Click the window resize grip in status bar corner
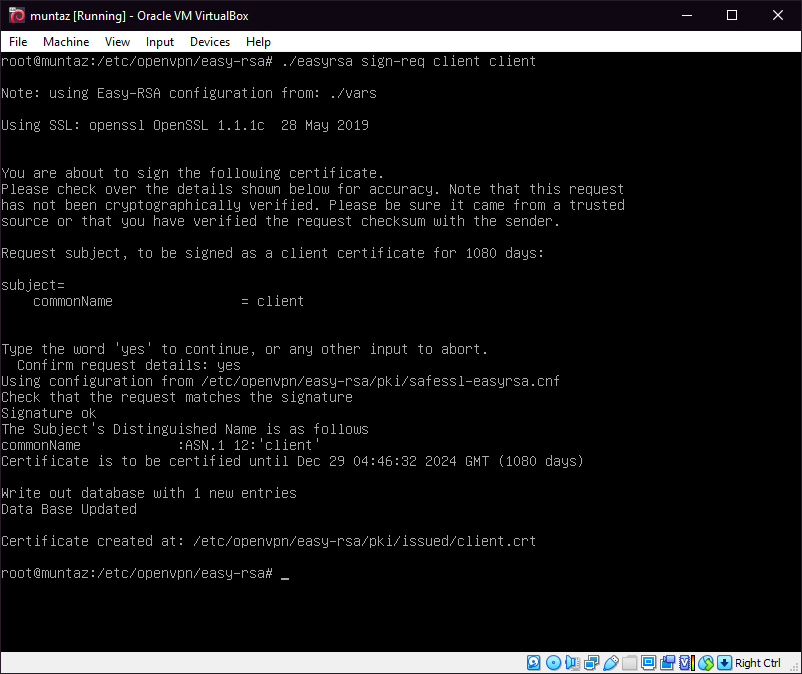This screenshot has height=674, width=802. point(794,667)
